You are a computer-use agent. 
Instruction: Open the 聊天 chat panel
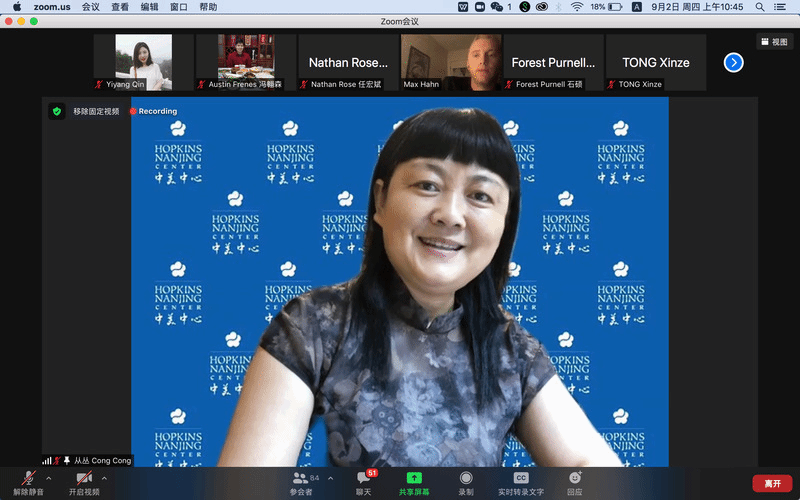tap(364, 483)
